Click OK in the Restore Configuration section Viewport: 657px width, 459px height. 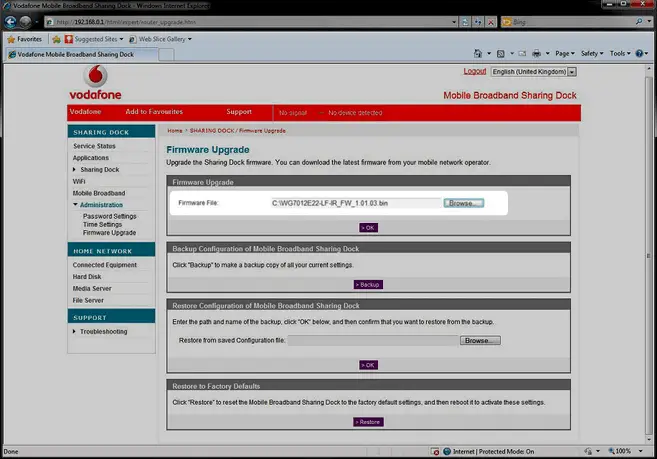[x=368, y=365]
